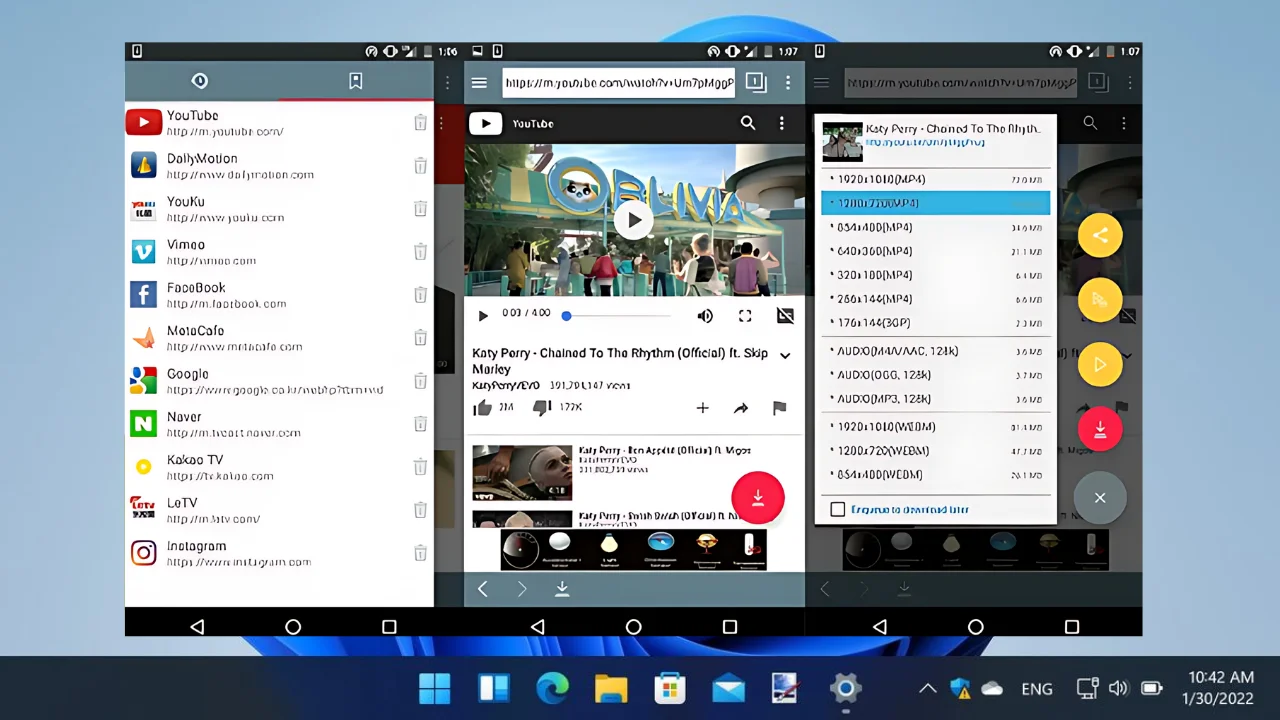
Task: Tap the red download floating button in browser
Action: 758,497
